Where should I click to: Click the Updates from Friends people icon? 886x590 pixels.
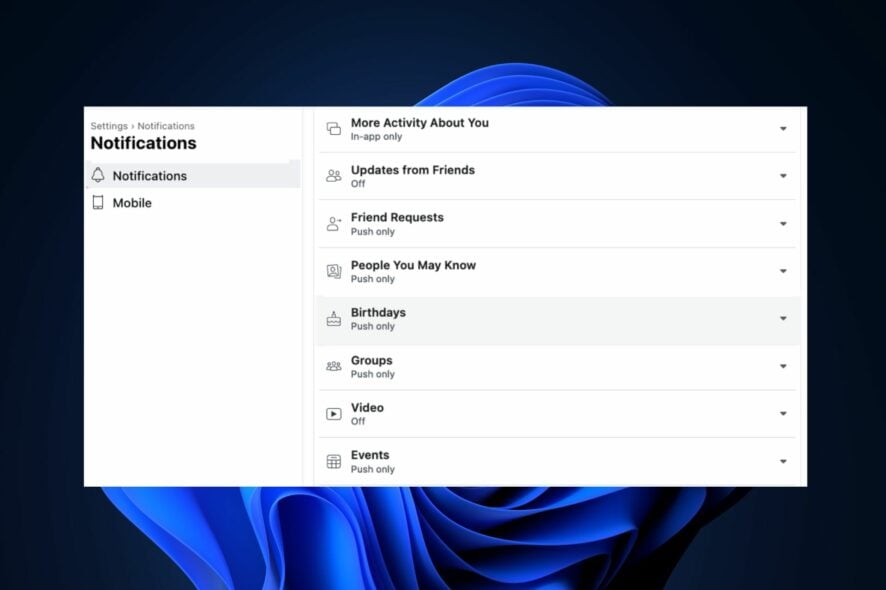pyautogui.click(x=334, y=176)
